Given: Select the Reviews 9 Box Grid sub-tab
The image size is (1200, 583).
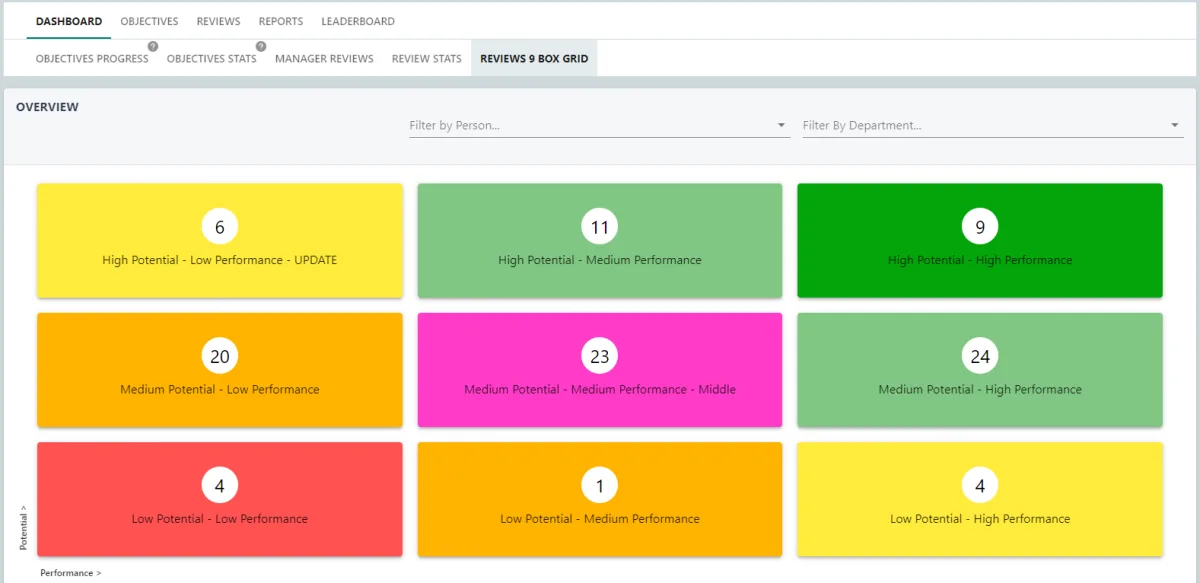Looking at the screenshot, I should pos(534,59).
